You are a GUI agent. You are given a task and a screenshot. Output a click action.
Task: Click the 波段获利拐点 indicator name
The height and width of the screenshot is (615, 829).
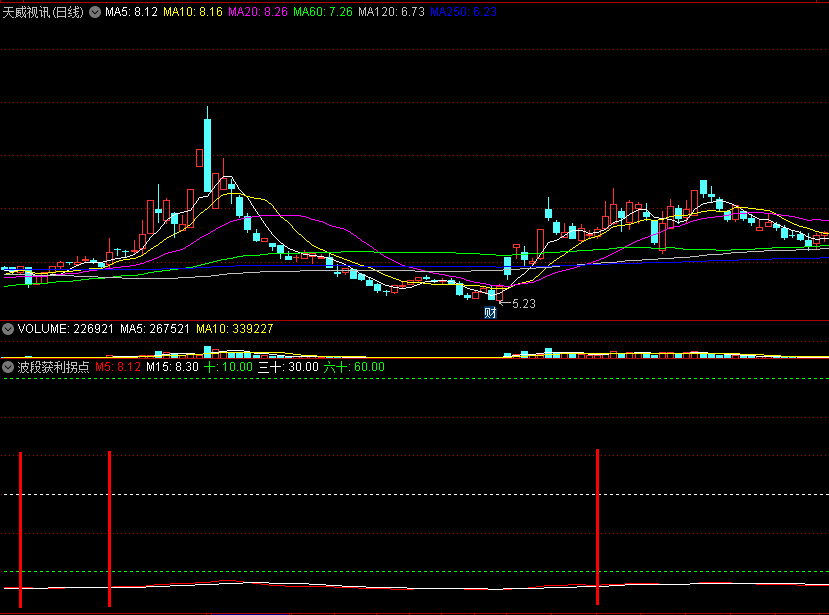(53, 367)
